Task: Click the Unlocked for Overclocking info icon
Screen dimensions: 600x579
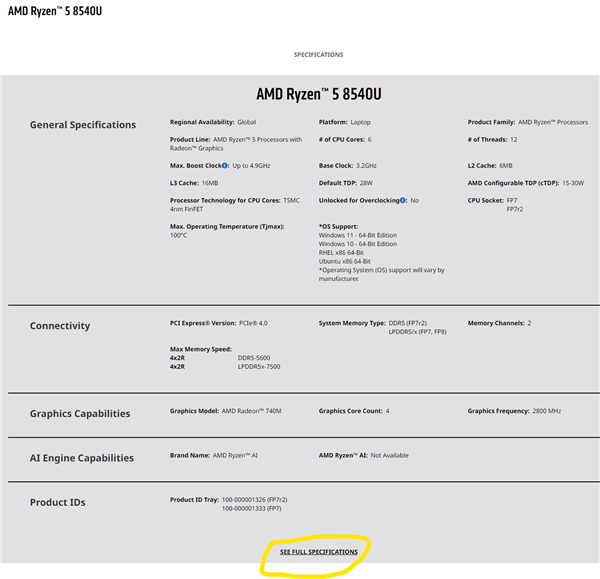Action: click(x=403, y=200)
